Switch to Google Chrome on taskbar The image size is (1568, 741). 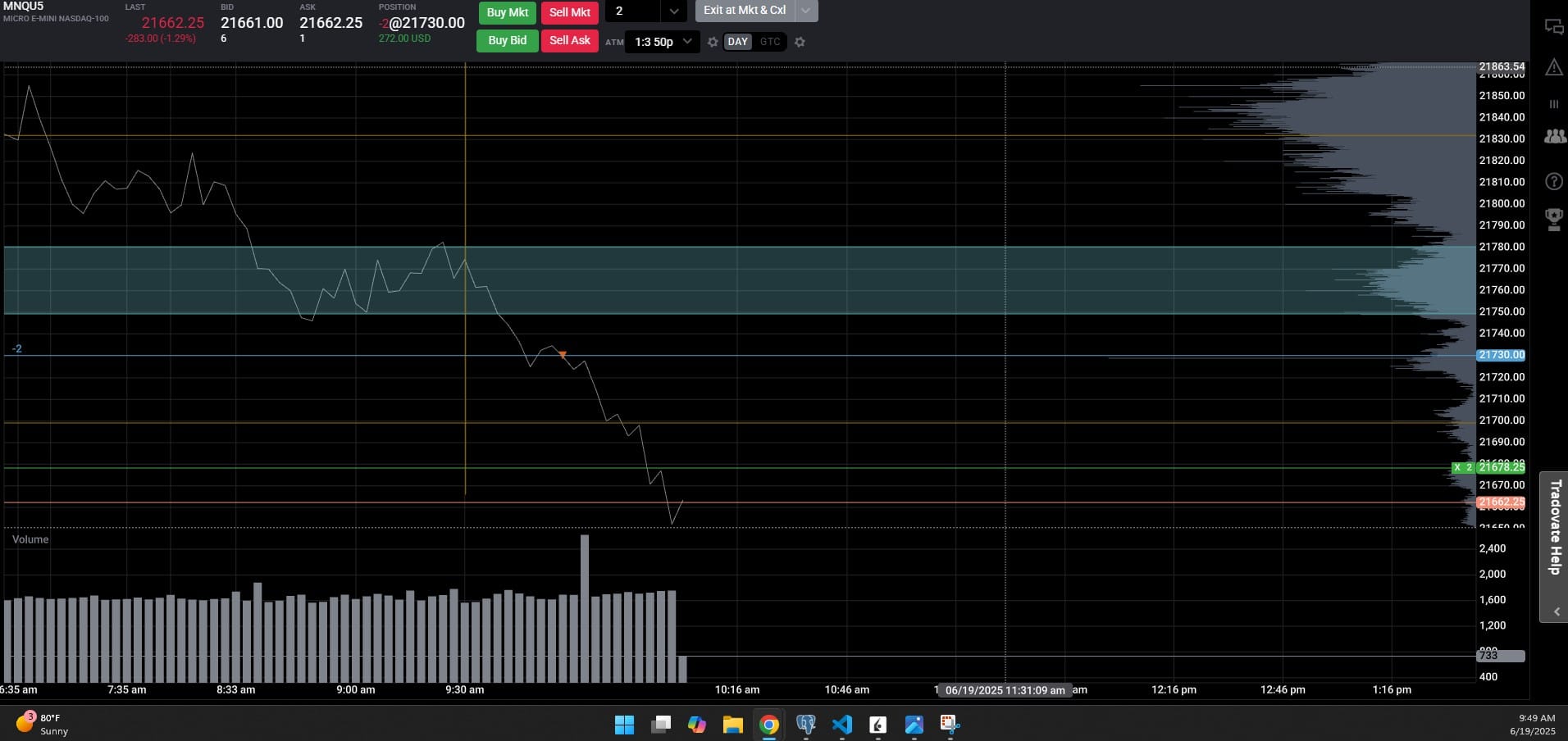(x=769, y=725)
